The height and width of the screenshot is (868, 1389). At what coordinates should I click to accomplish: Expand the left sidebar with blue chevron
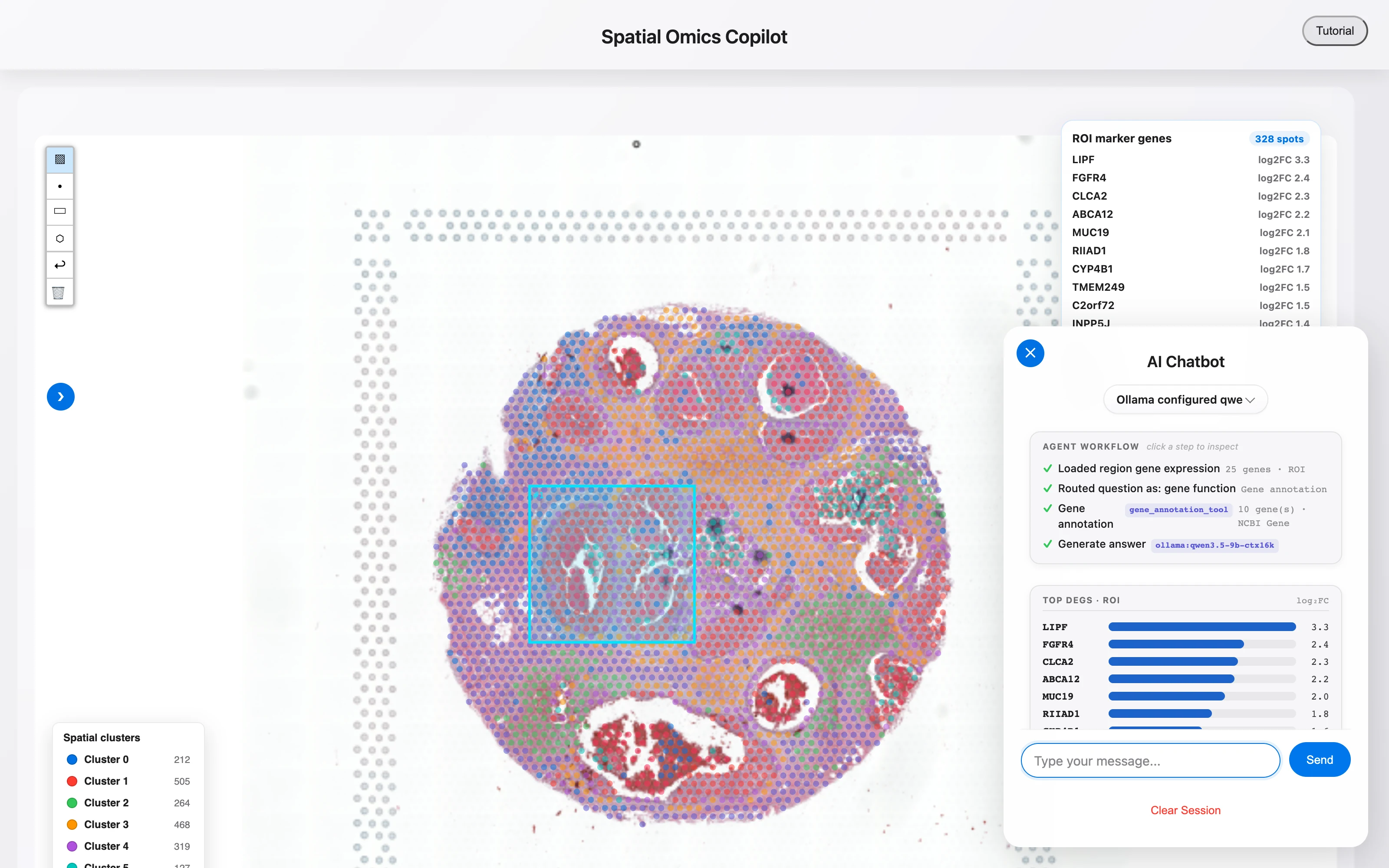coord(61,397)
